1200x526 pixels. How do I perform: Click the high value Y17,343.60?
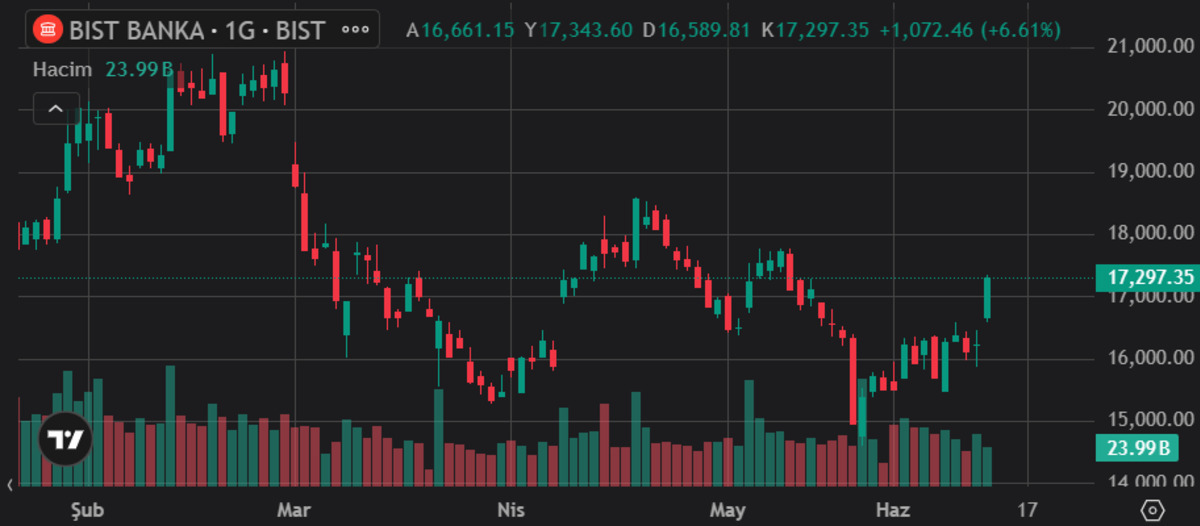[579, 30]
